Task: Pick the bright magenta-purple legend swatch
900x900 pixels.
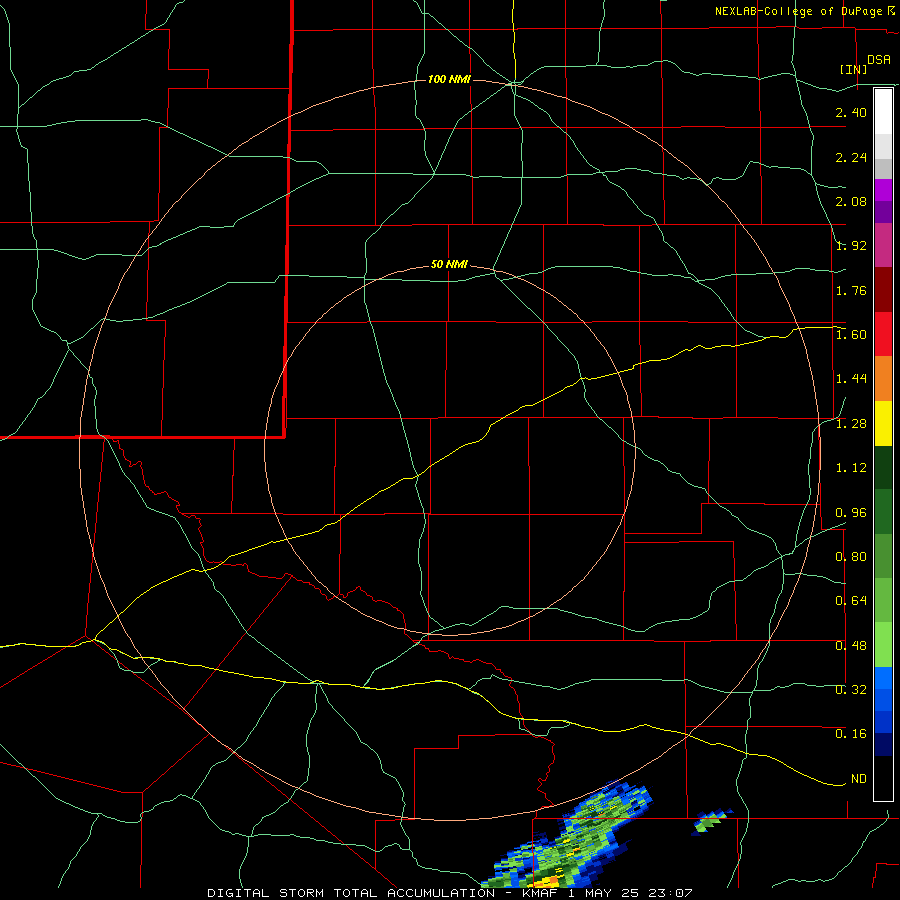Action: (x=883, y=190)
